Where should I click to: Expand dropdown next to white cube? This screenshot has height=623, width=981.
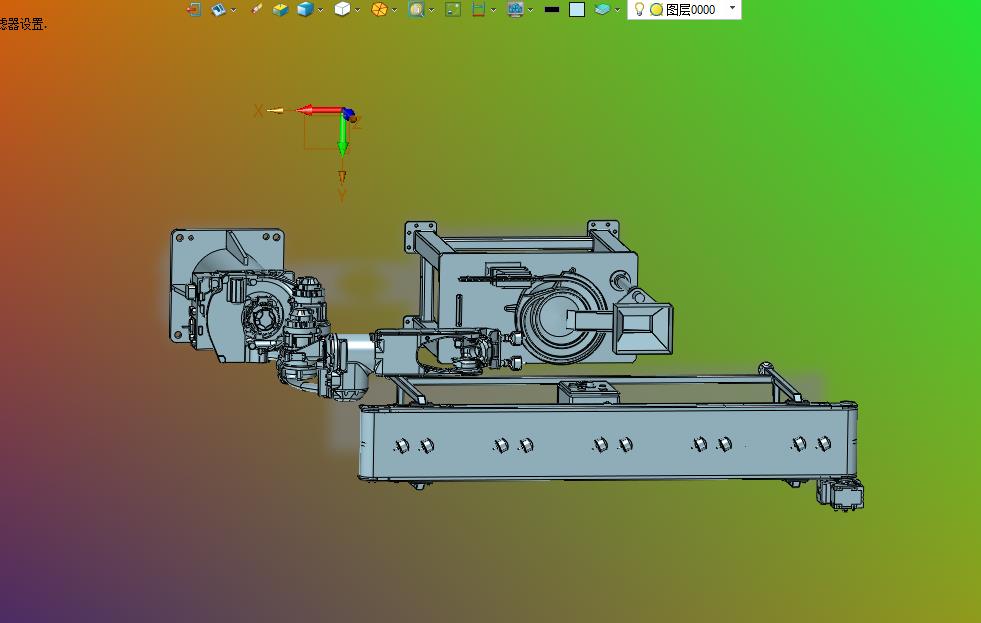(357, 10)
